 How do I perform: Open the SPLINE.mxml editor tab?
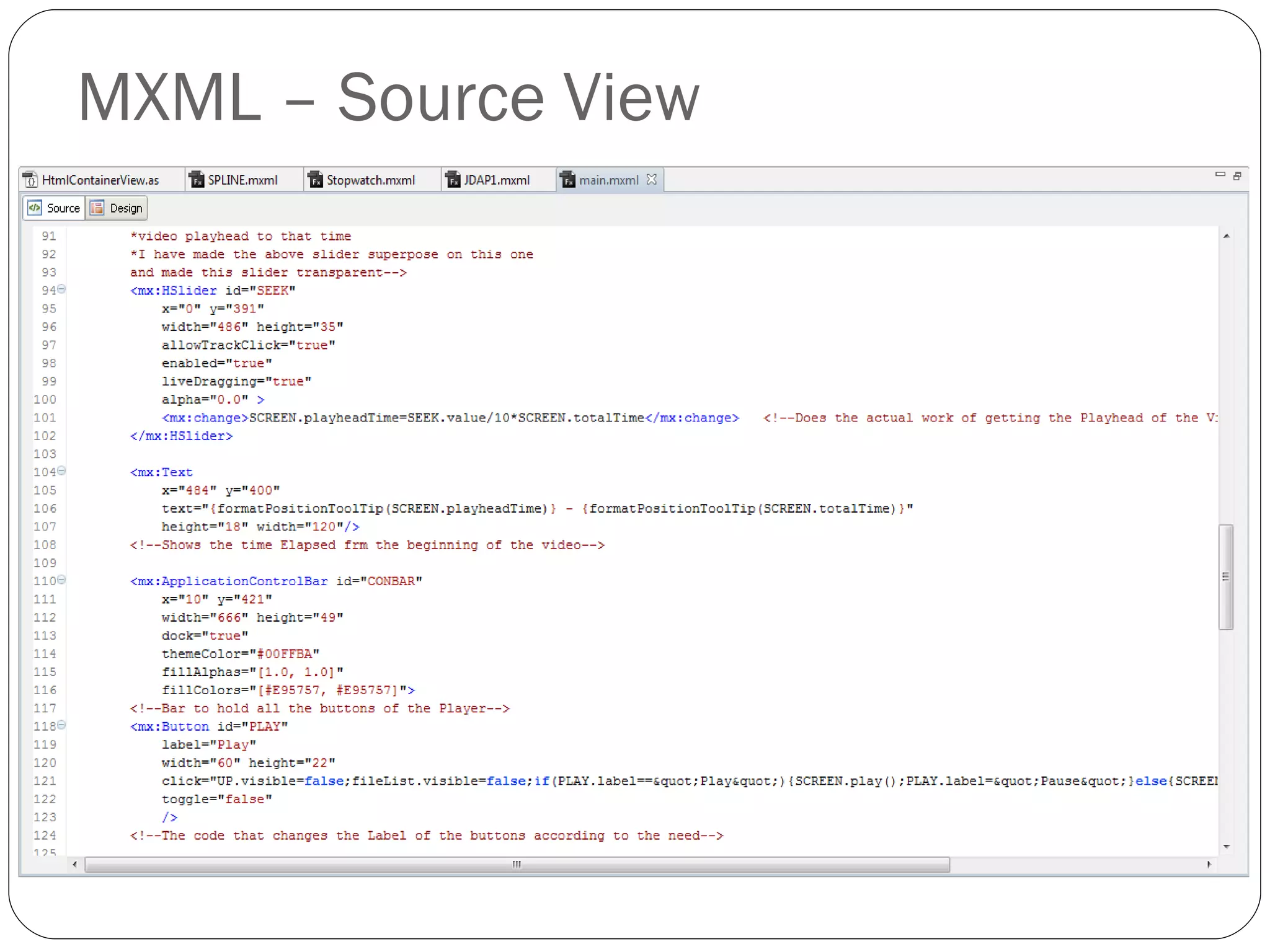point(243,180)
